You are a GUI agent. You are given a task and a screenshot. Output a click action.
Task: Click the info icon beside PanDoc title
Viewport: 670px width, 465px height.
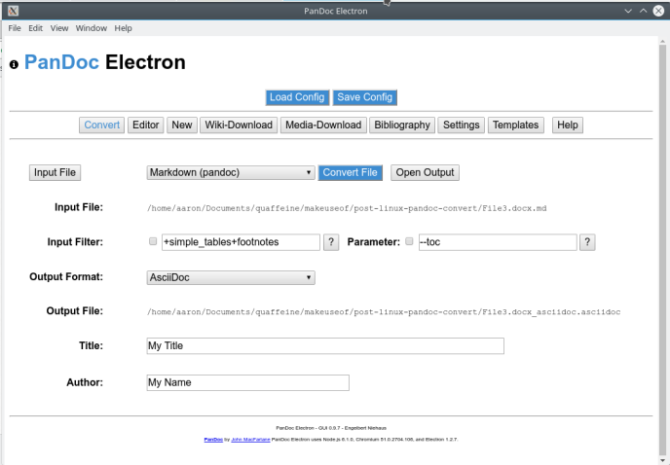(14, 64)
